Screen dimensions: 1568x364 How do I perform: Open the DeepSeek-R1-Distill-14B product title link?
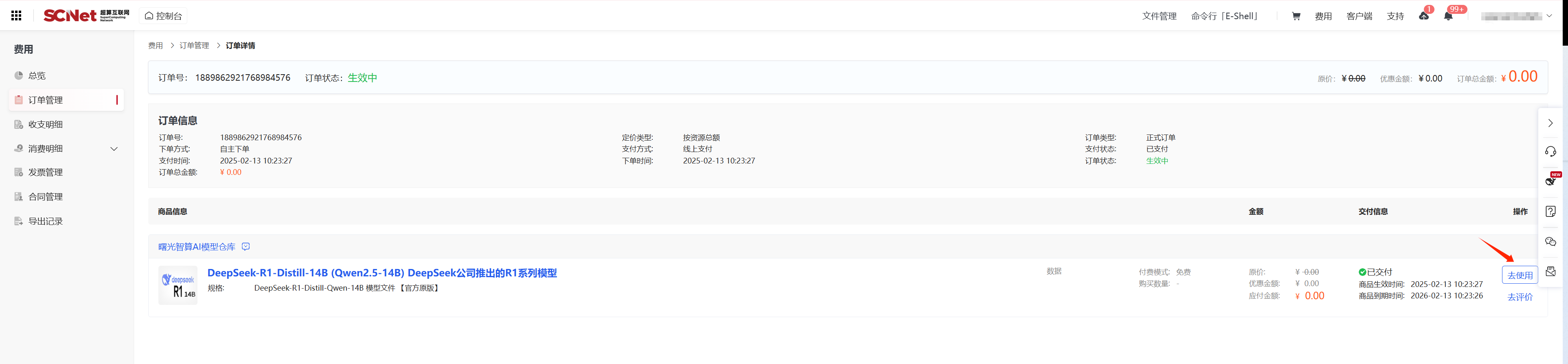click(382, 273)
